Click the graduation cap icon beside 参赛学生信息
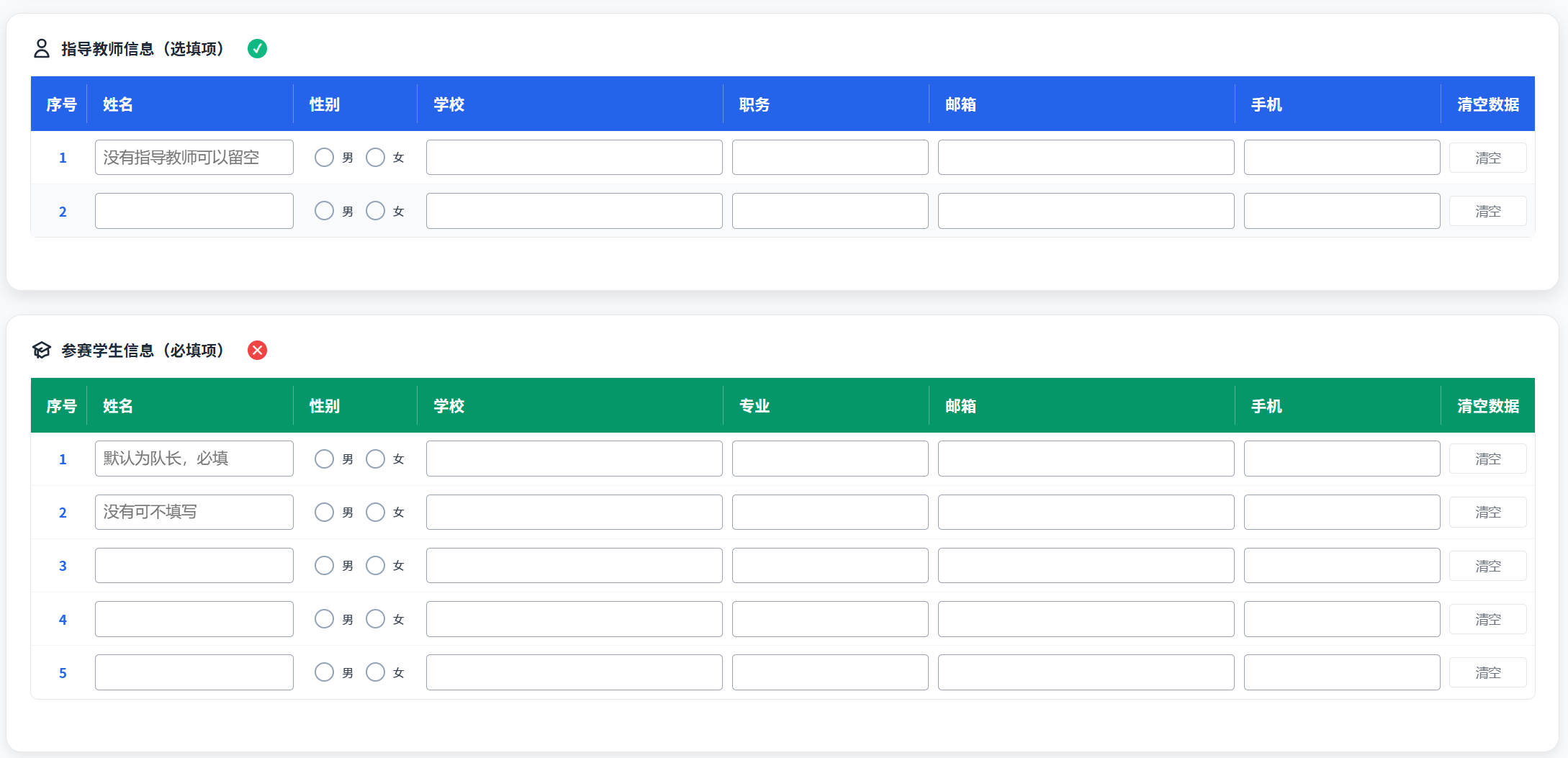1568x758 pixels. tap(42, 350)
